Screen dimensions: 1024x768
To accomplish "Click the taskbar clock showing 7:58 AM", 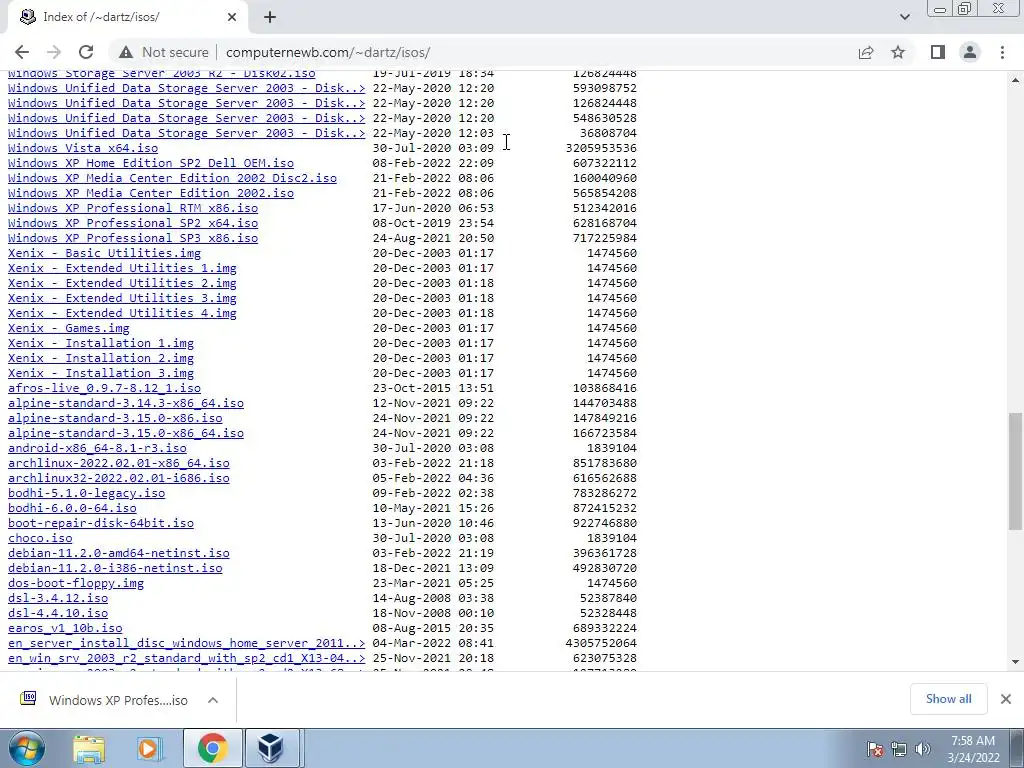I will click(x=973, y=749).
